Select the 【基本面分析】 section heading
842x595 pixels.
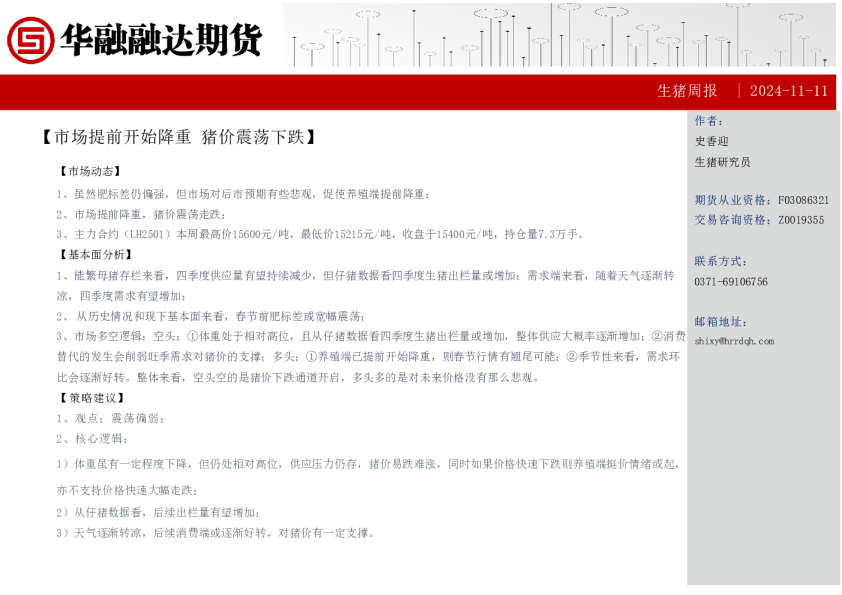97,254
